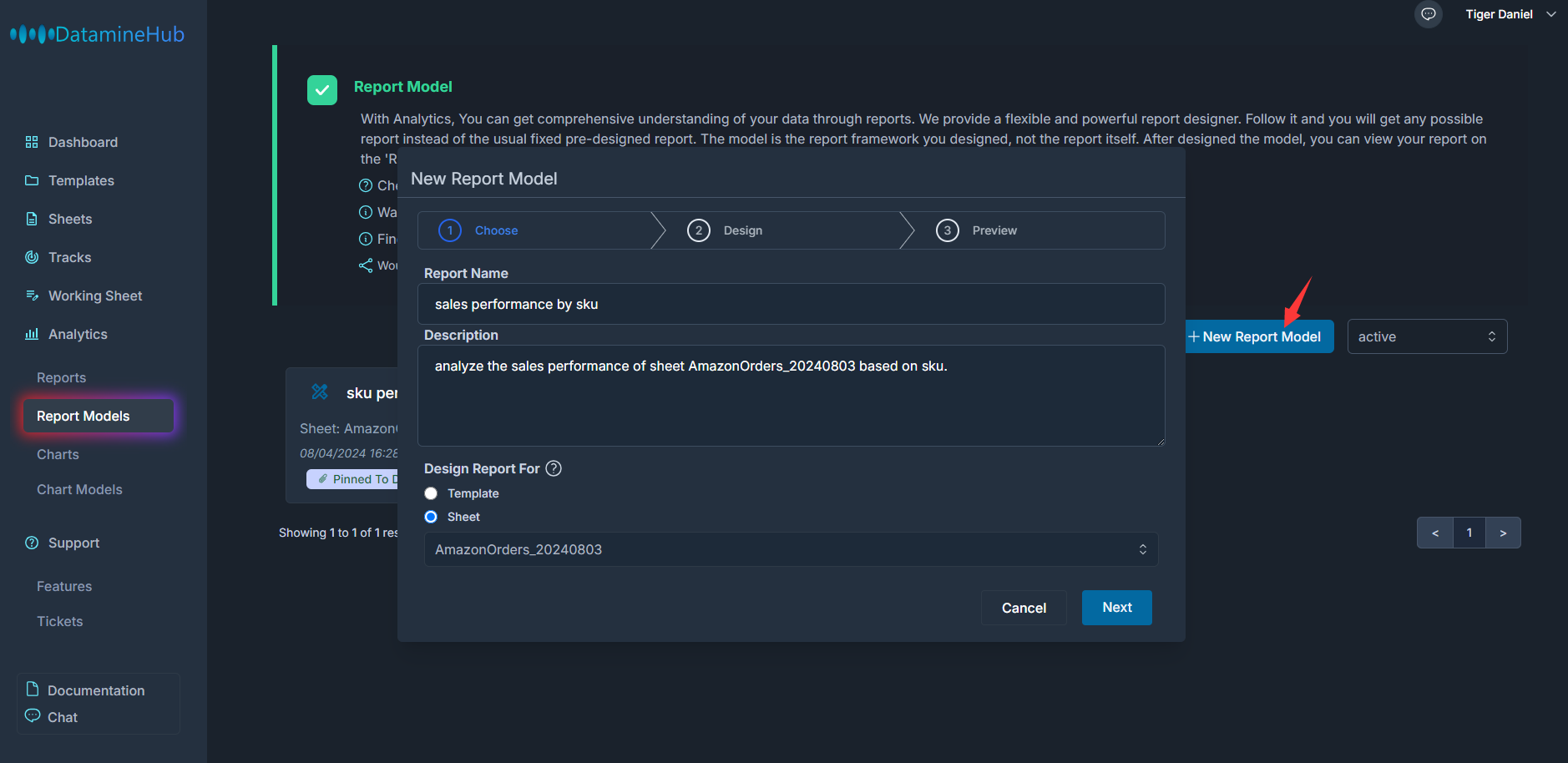1568x763 pixels.
Task: Open Tickets under Support
Action: click(x=59, y=621)
